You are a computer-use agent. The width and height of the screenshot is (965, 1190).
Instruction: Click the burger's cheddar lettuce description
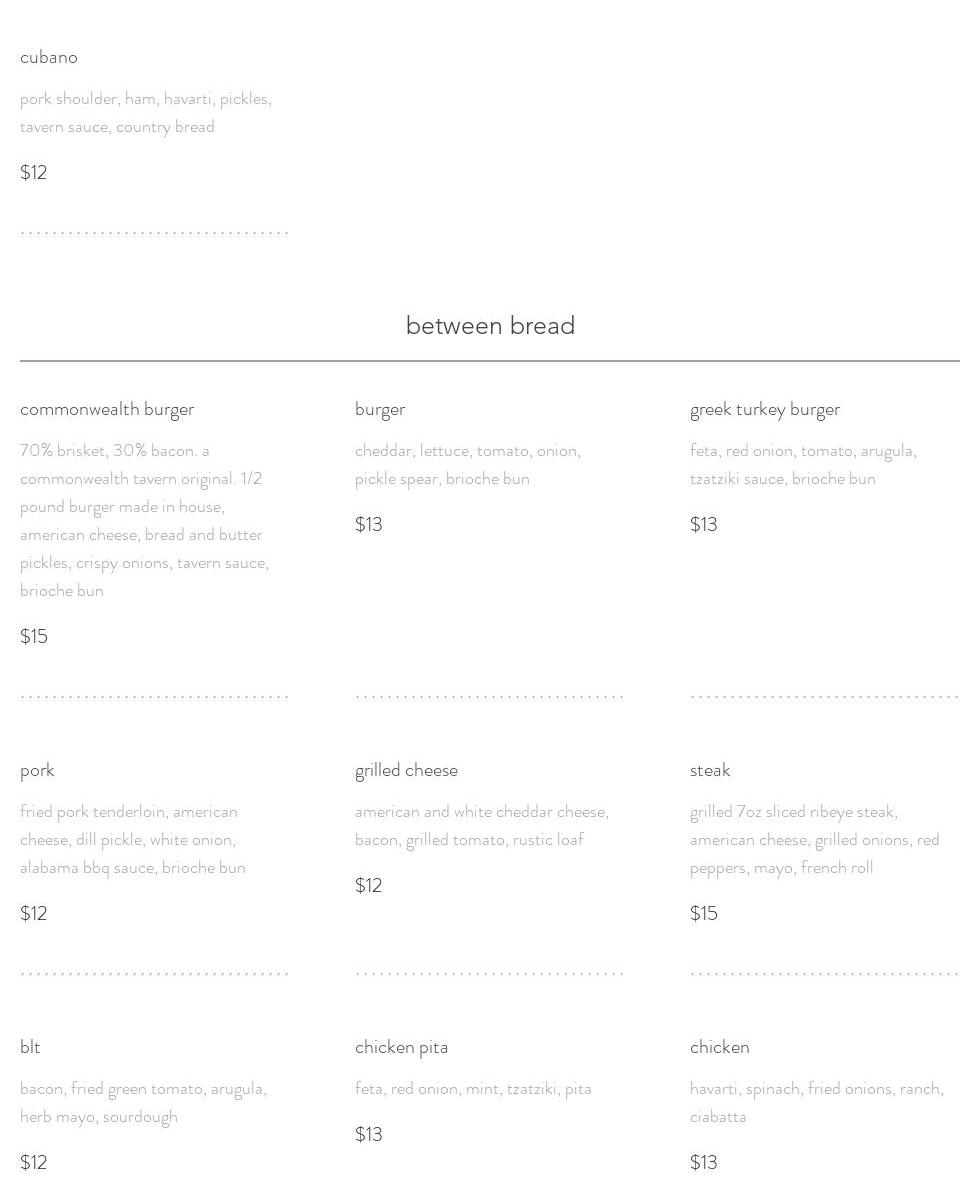tap(467, 464)
